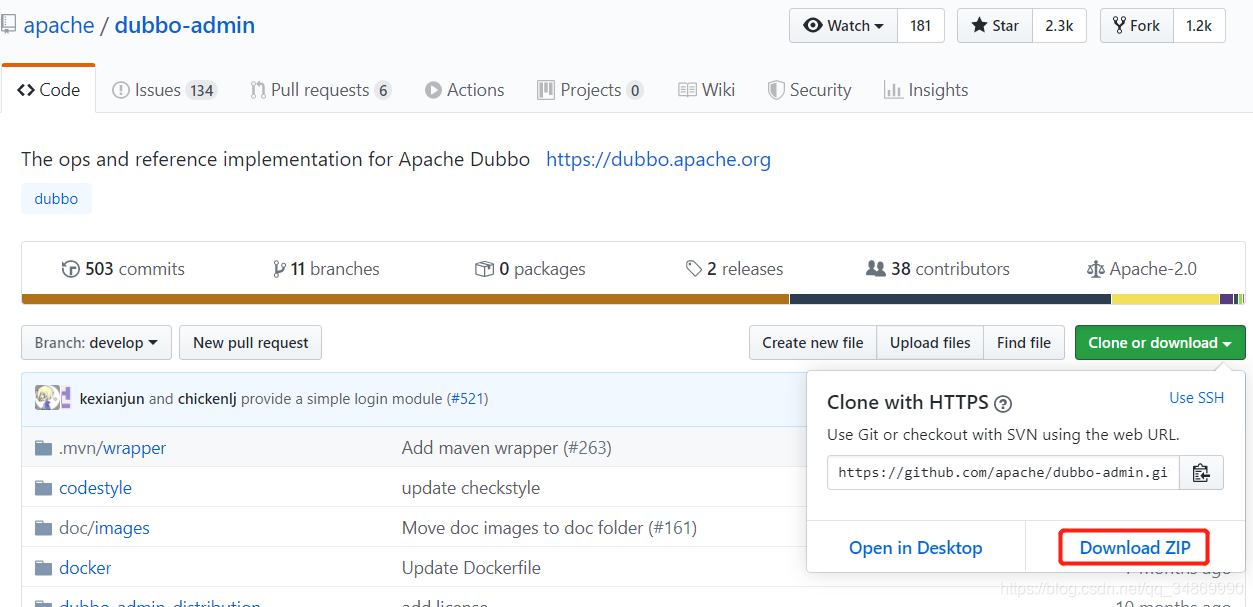Click the Wiki book icon
Image resolution: width=1253 pixels, height=607 pixels.
(x=687, y=90)
